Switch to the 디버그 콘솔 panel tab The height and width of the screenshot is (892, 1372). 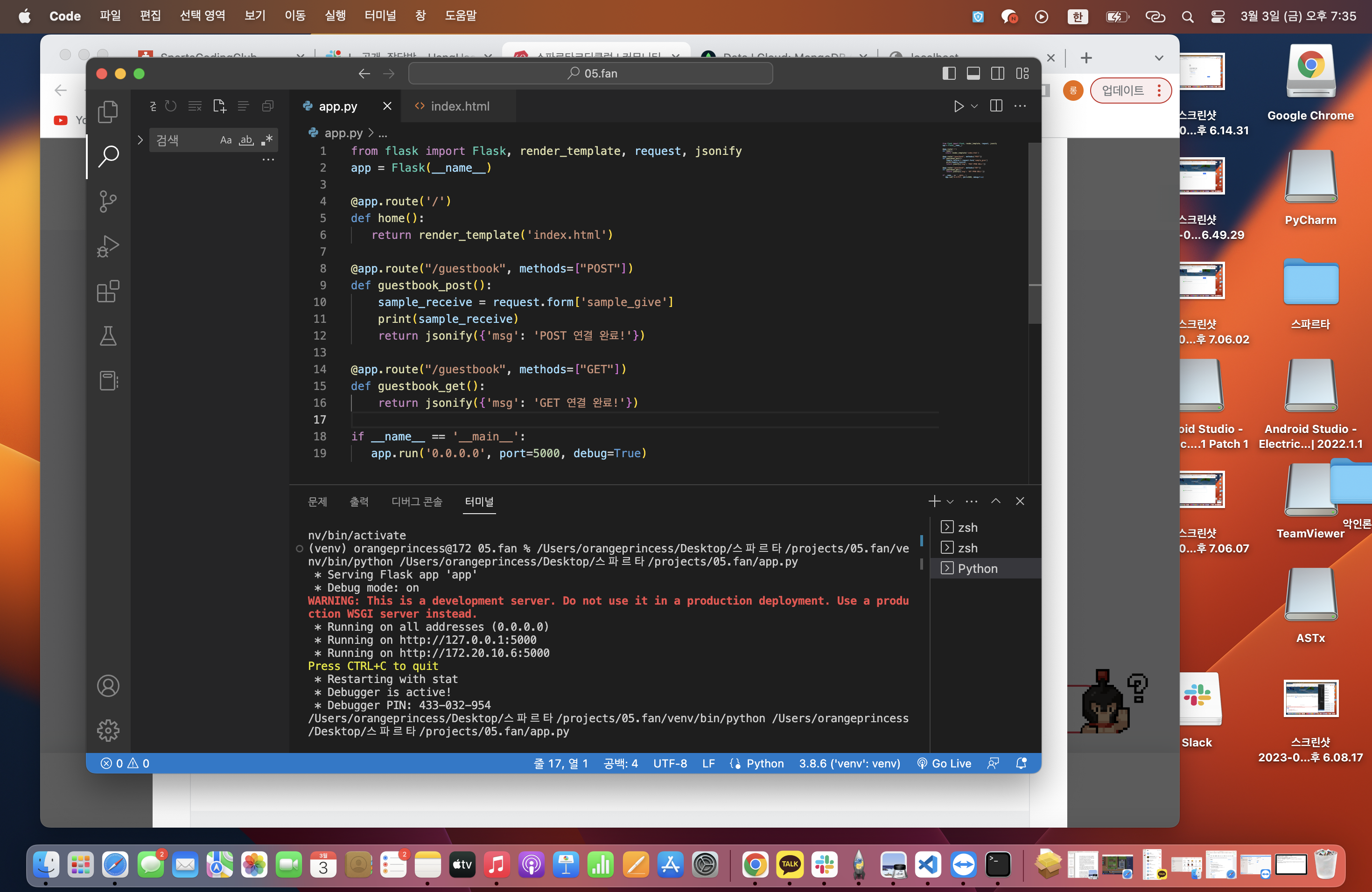(x=417, y=502)
